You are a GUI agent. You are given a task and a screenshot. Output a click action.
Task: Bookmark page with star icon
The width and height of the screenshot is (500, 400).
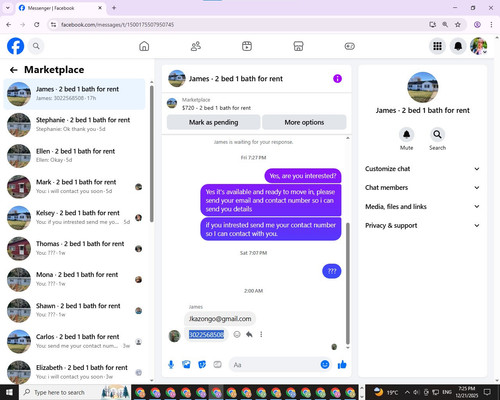point(458,24)
